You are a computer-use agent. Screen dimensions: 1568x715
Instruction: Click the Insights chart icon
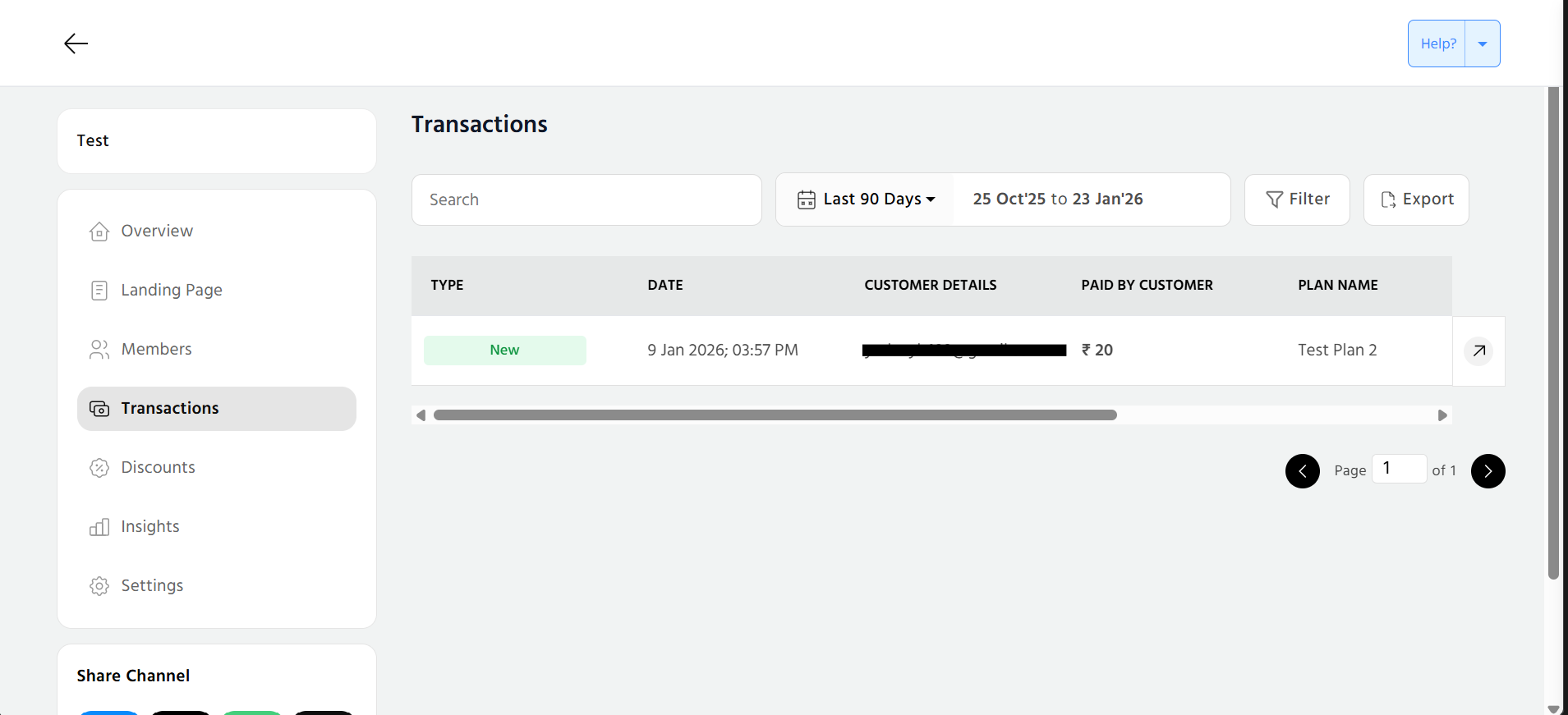point(99,527)
